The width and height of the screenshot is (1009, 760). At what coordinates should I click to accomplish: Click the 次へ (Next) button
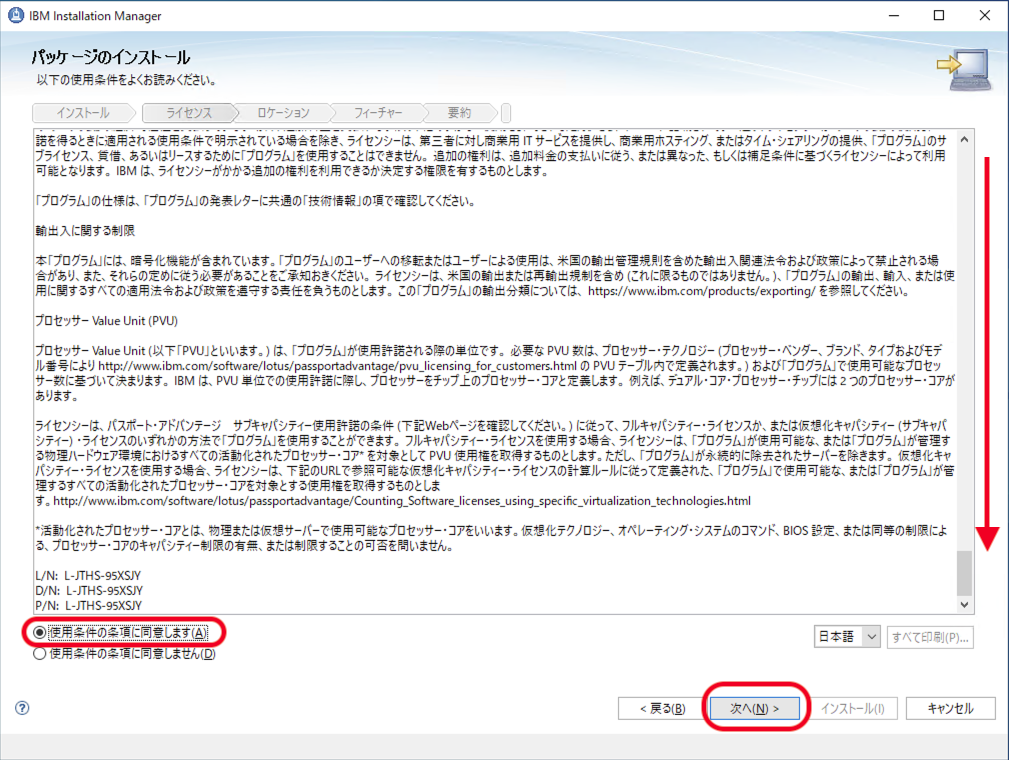coord(754,709)
